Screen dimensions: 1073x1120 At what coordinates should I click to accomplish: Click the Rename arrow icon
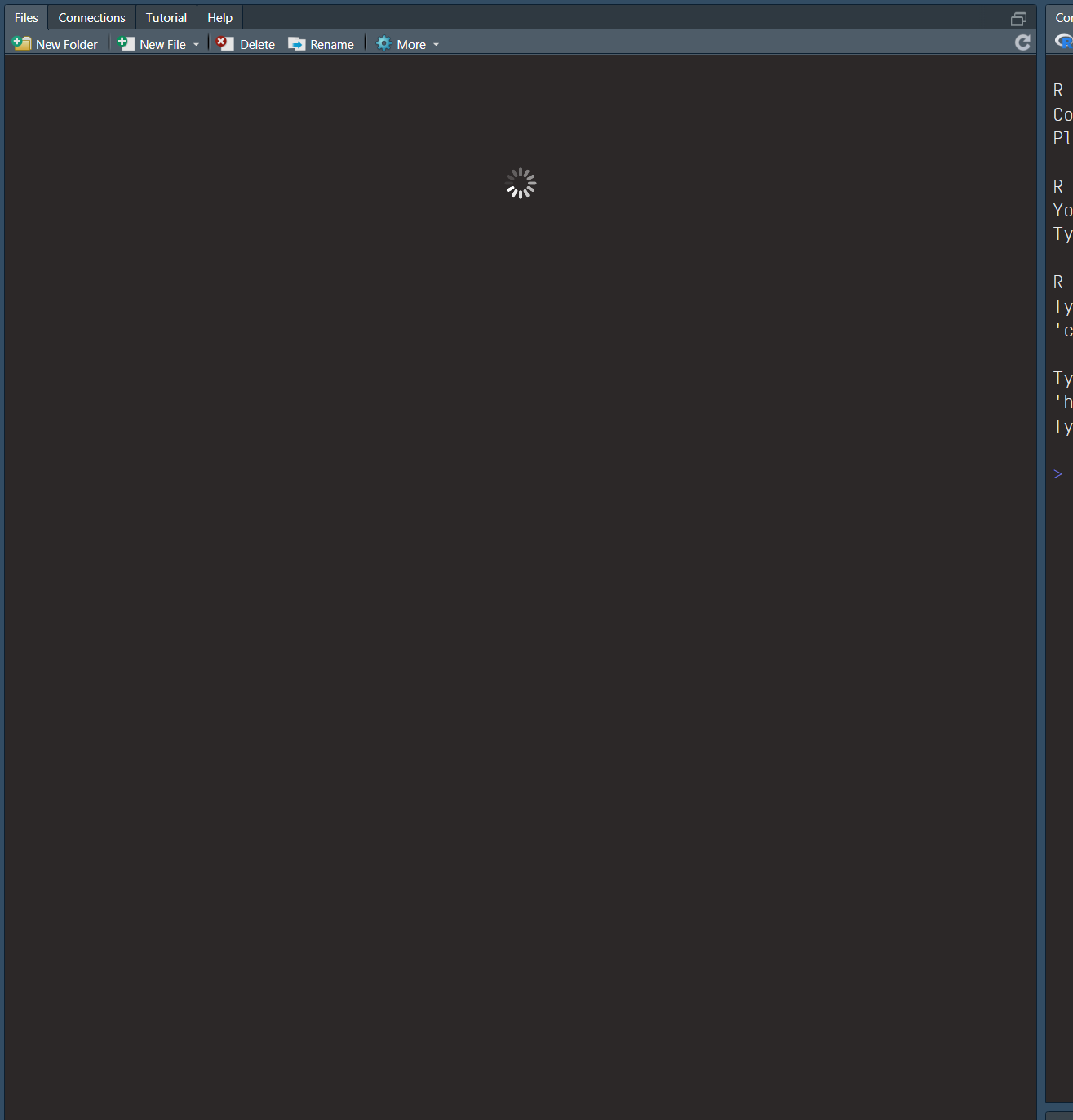point(297,44)
